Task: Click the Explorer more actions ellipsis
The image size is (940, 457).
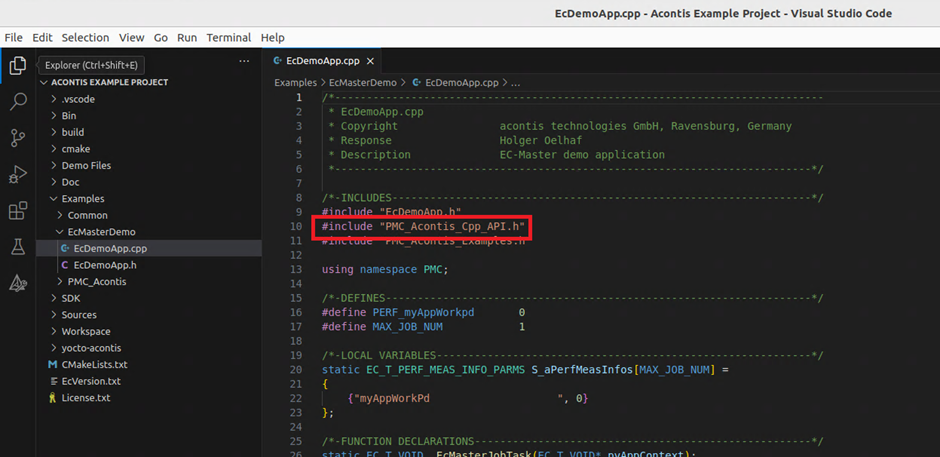Action: 244,62
